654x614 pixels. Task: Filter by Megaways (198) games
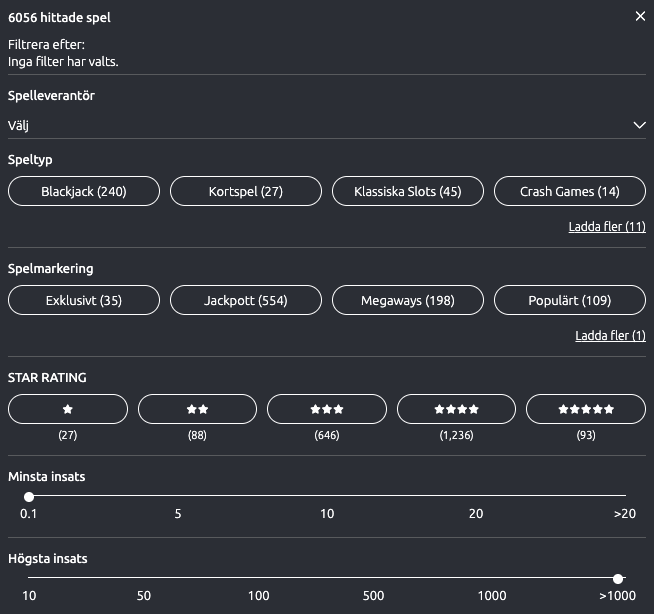click(408, 300)
